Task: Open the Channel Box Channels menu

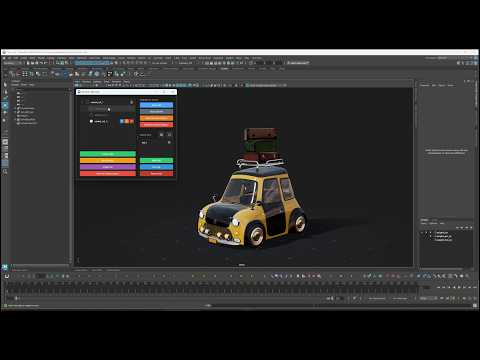Action: pyautogui.click(x=425, y=85)
